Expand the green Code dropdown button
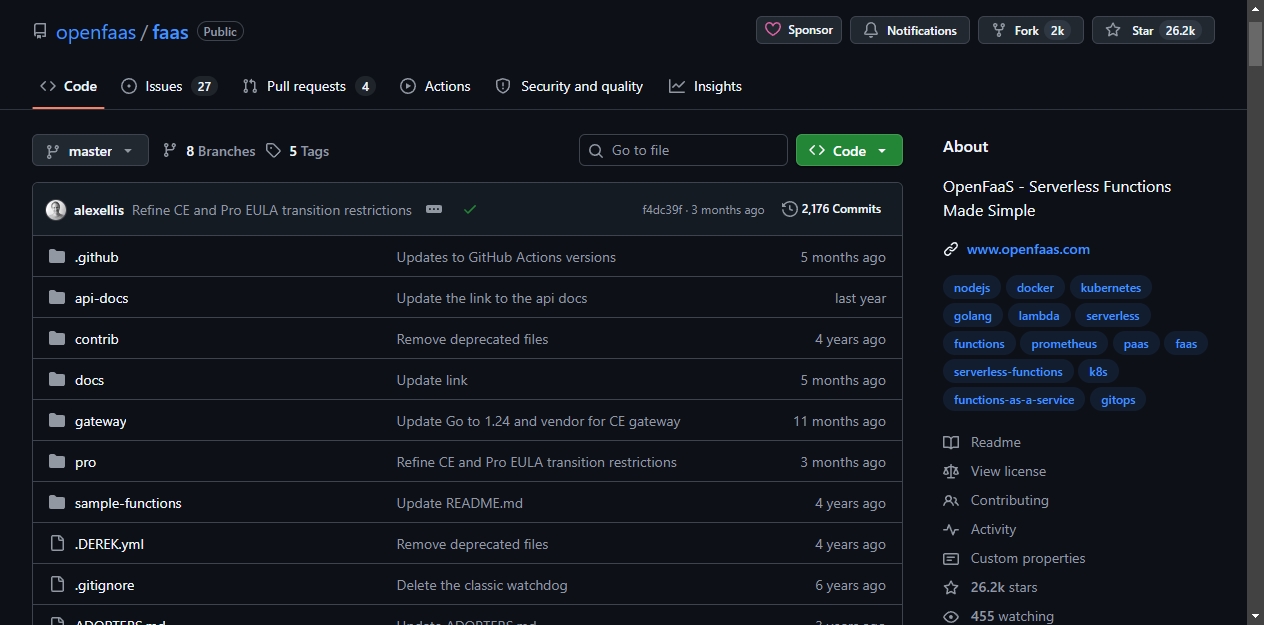 849,150
